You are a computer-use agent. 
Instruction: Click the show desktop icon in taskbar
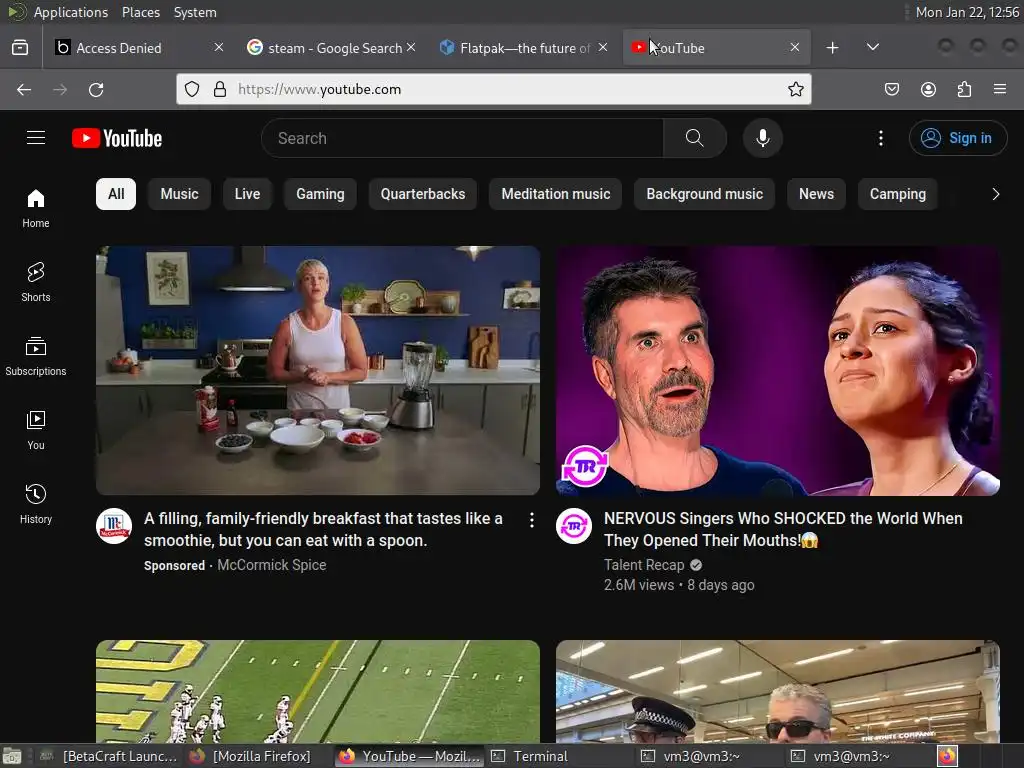tap(12, 756)
